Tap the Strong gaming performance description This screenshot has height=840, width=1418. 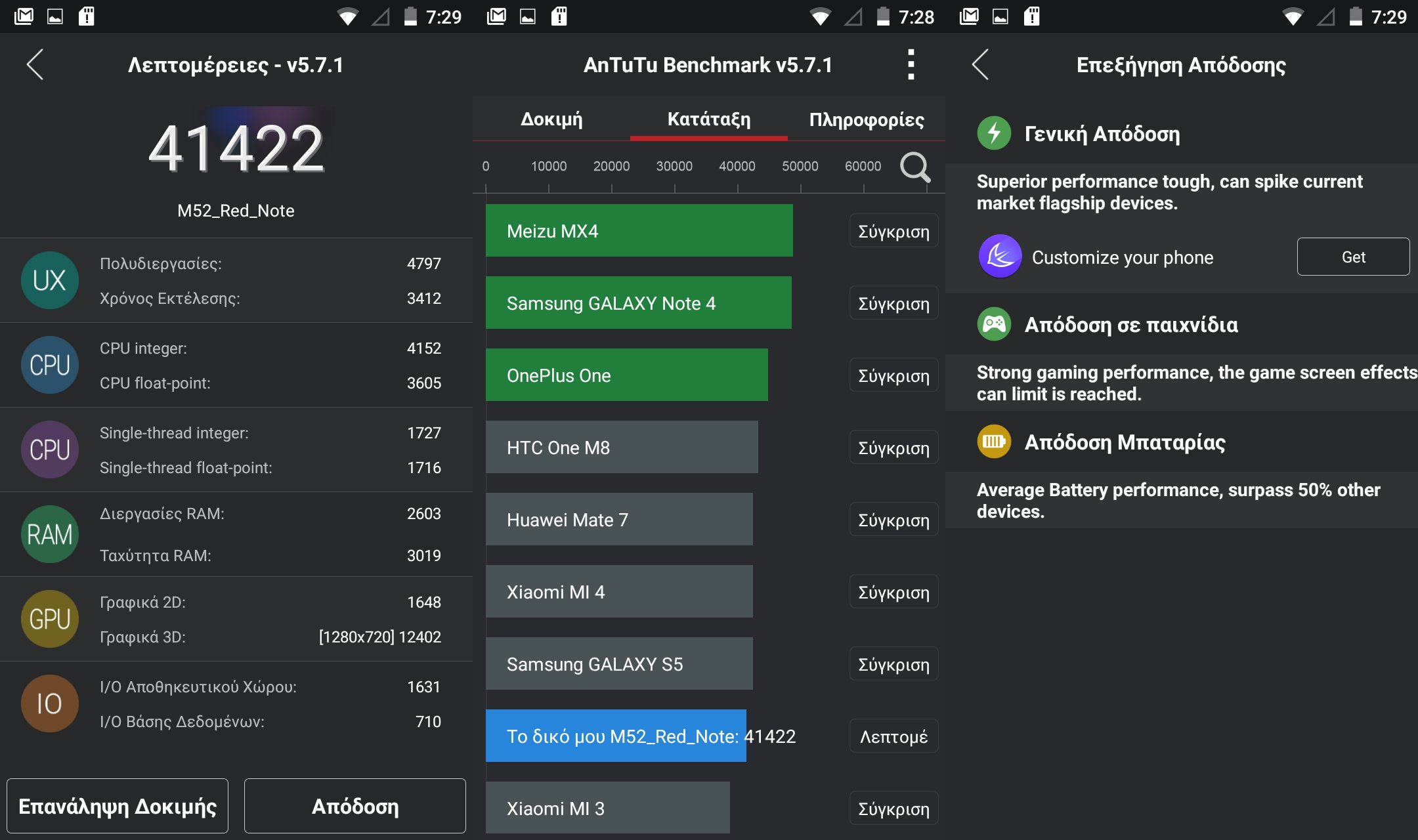[x=1196, y=383]
